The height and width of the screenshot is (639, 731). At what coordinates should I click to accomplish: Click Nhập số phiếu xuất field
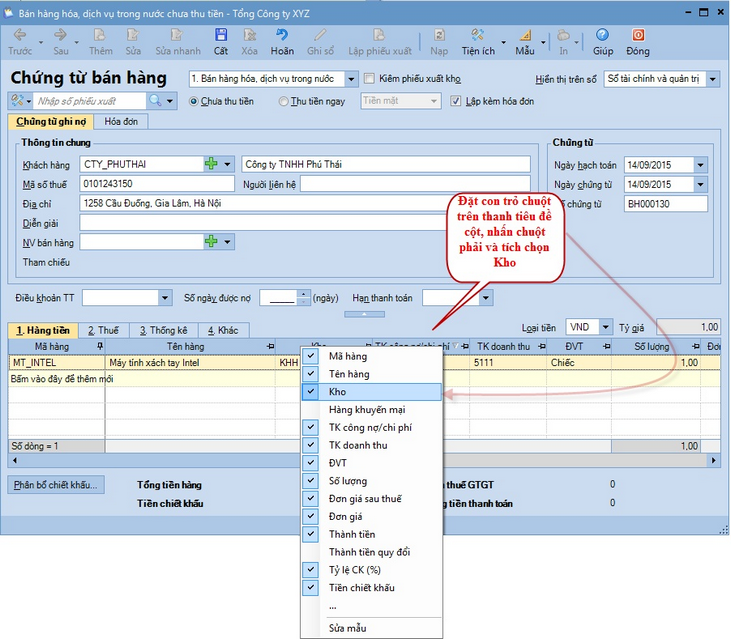pos(89,101)
